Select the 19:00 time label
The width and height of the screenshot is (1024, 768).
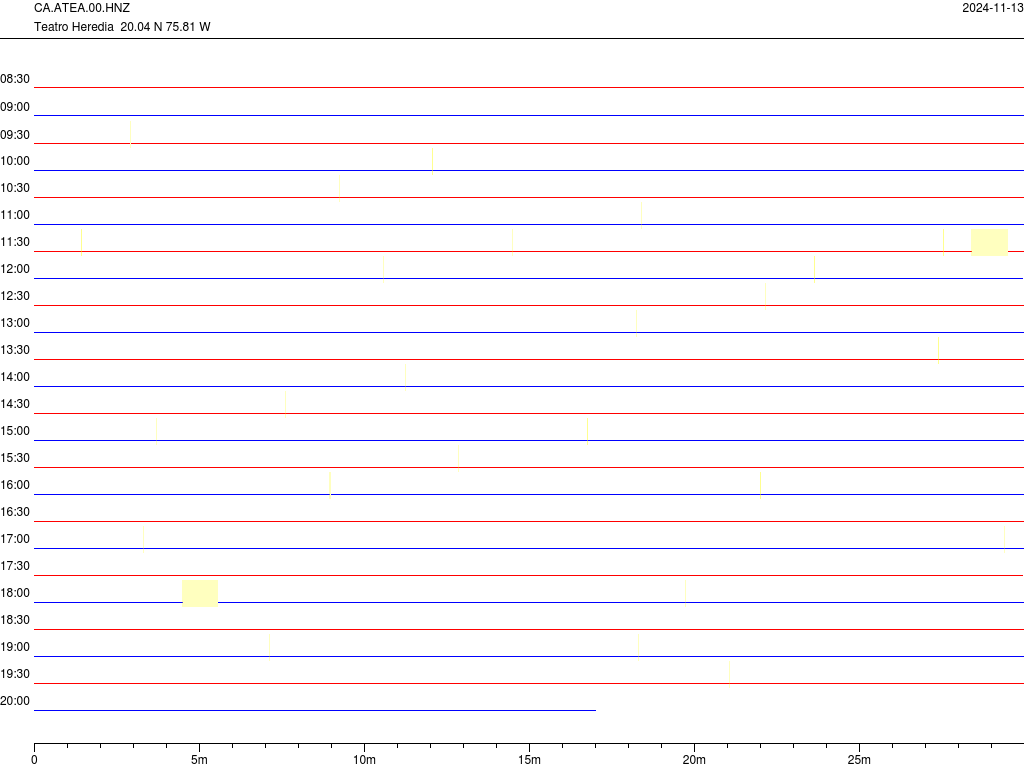[x=15, y=647]
